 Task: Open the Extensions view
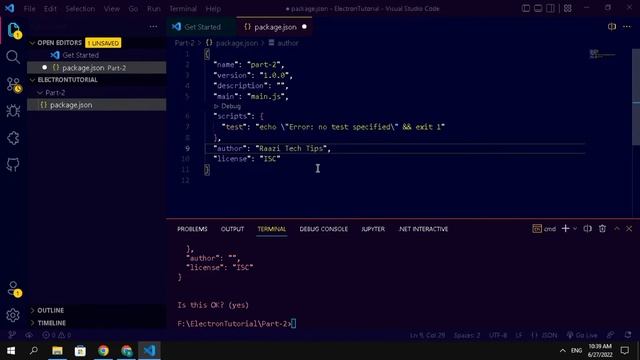pos(13,138)
